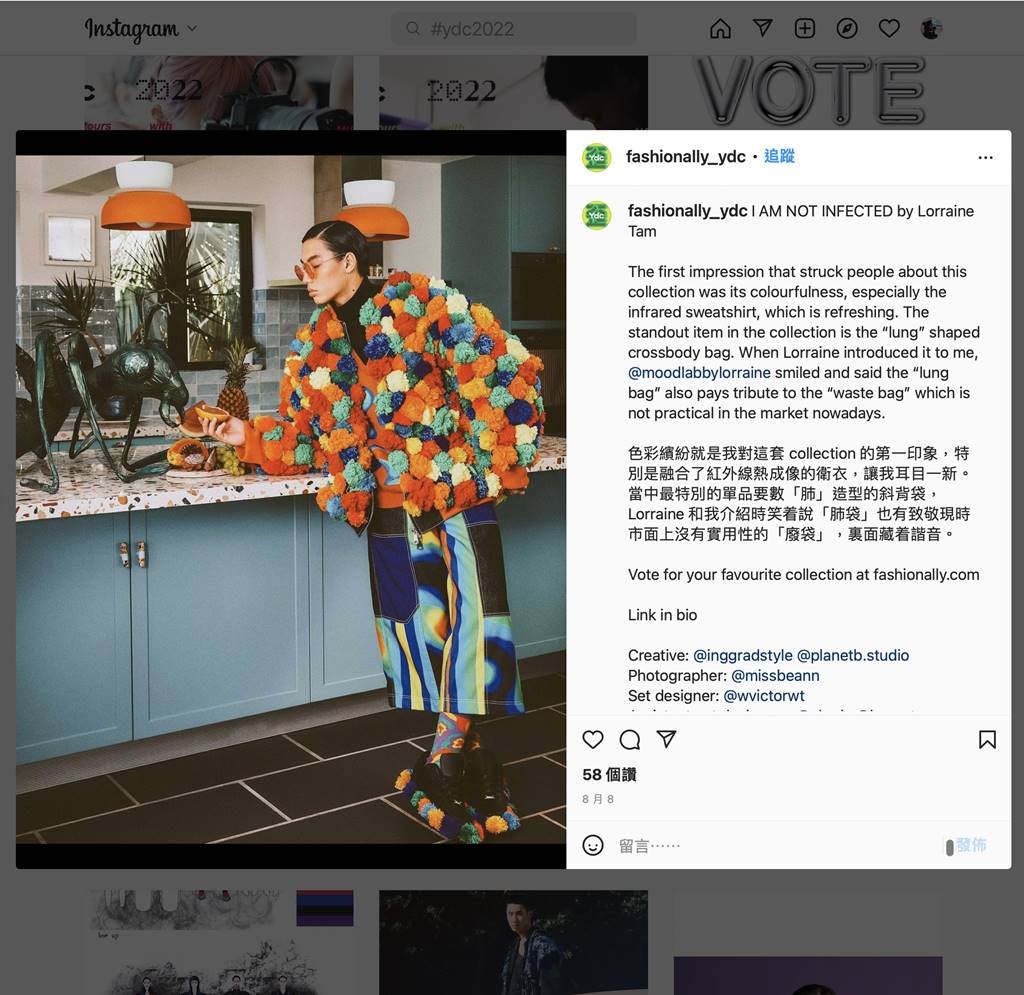This screenshot has height=995, width=1024.
Task: Go to Instagram home feed icon
Action: [x=720, y=29]
